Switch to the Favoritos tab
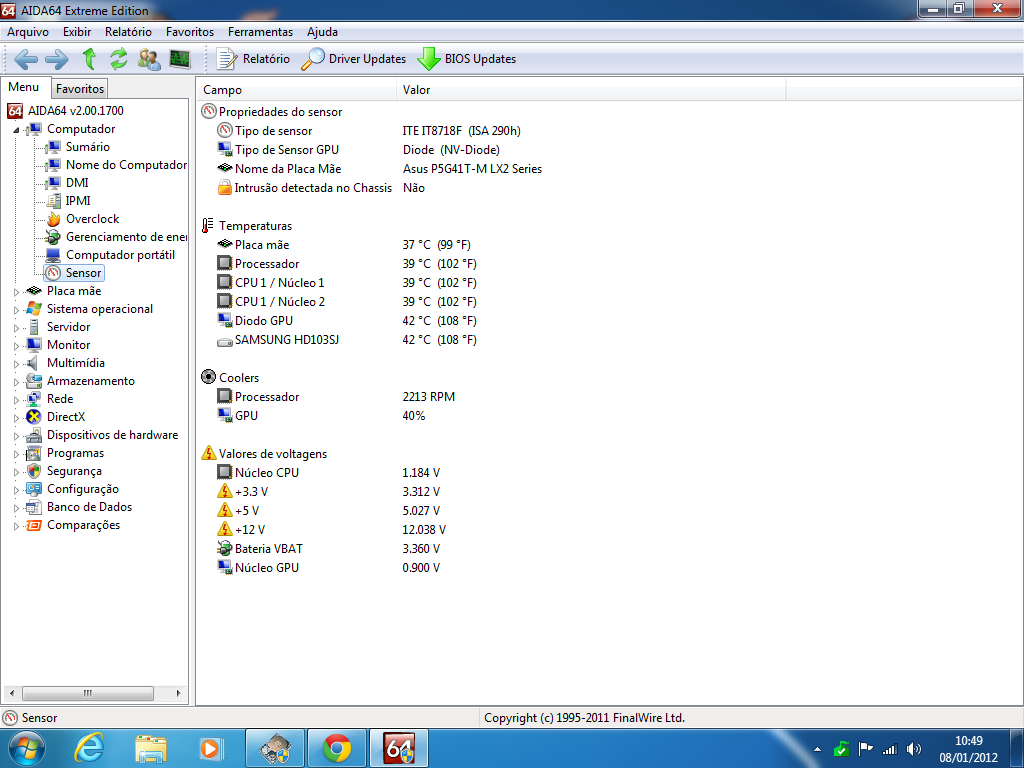Image resolution: width=1024 pixels, height=768 pixels. 79,89
